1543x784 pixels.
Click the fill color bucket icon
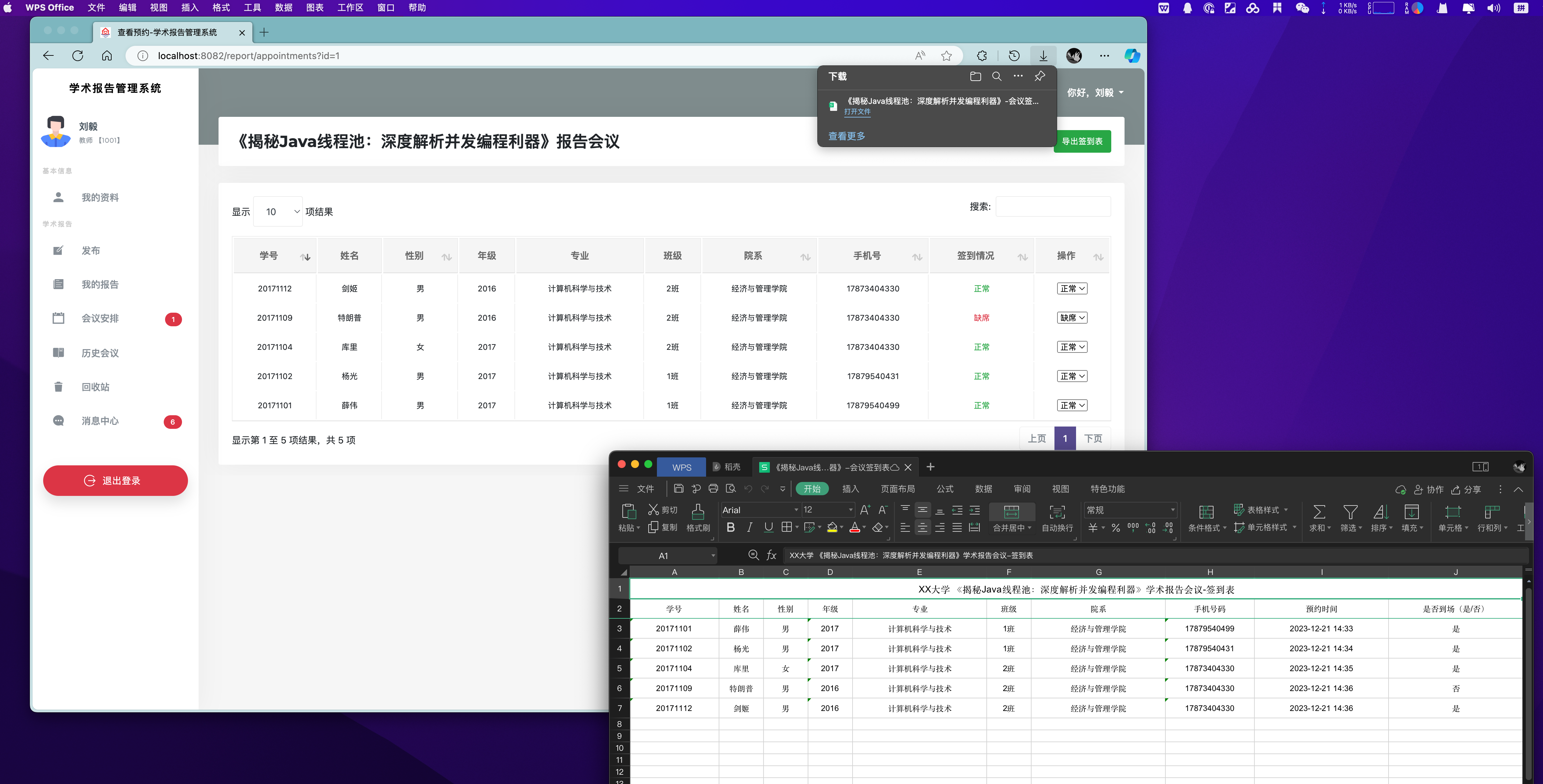click(832, 527)
